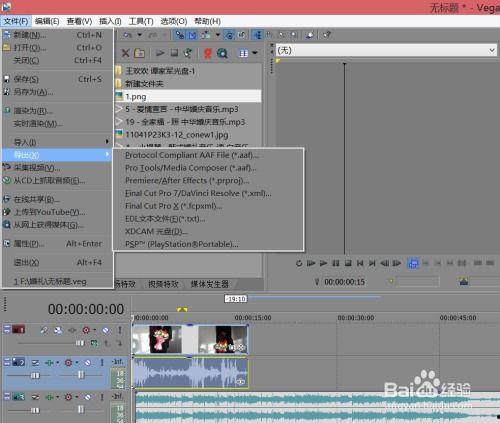The height and width of the screenshot is (423, 500).
Task: Mute audio track 2
Action: [x=88, y=363]
